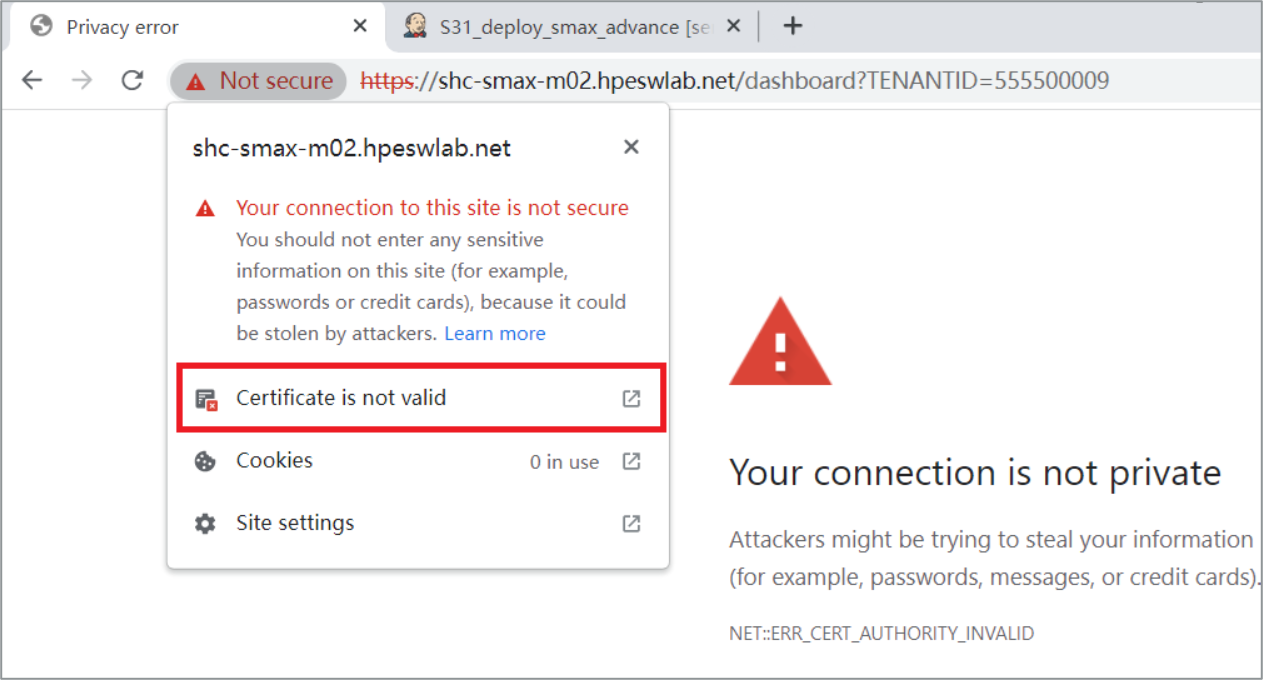Open the Cookies entry
1263x680 pixels.
274,461
